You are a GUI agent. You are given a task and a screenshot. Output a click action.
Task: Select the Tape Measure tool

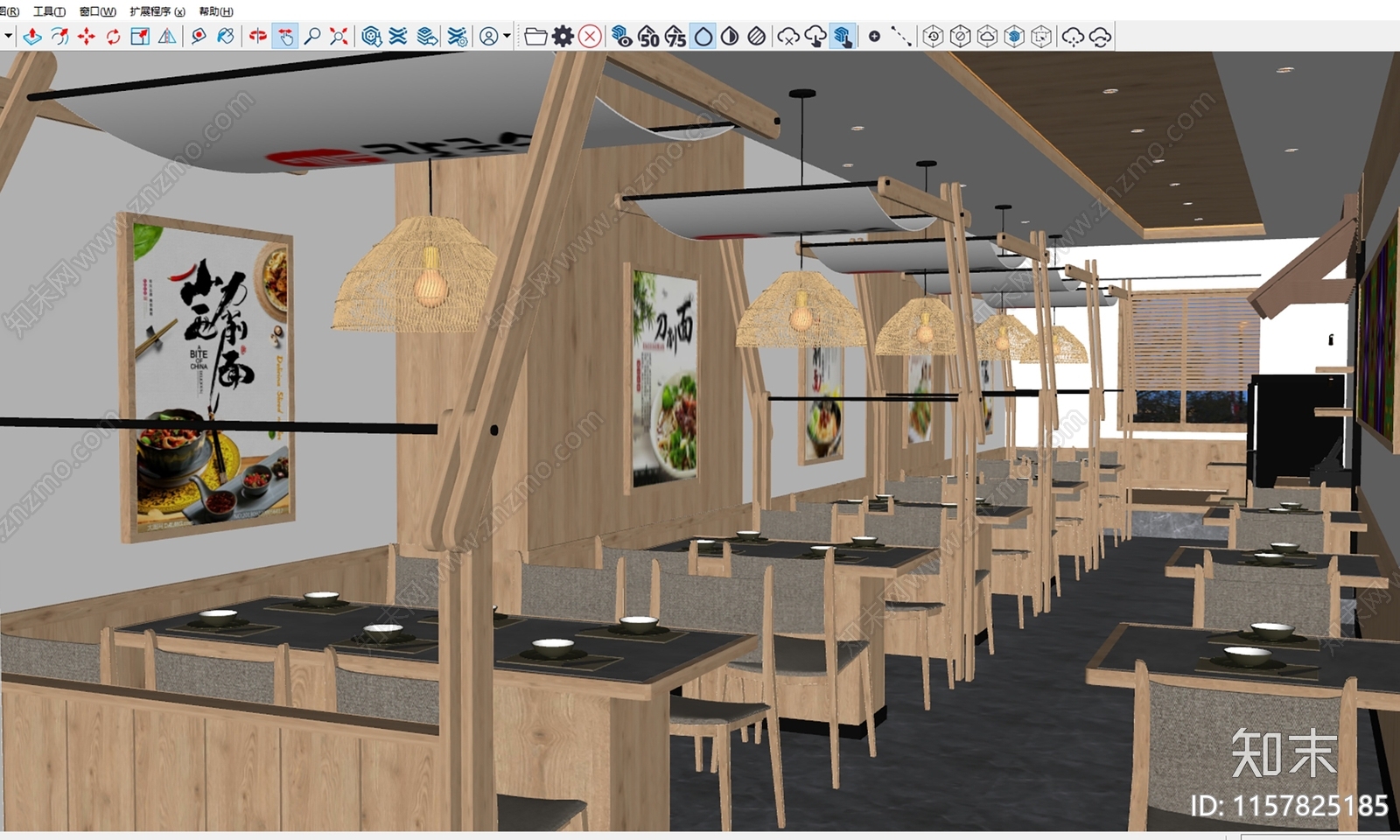click(x=199, y=36)
